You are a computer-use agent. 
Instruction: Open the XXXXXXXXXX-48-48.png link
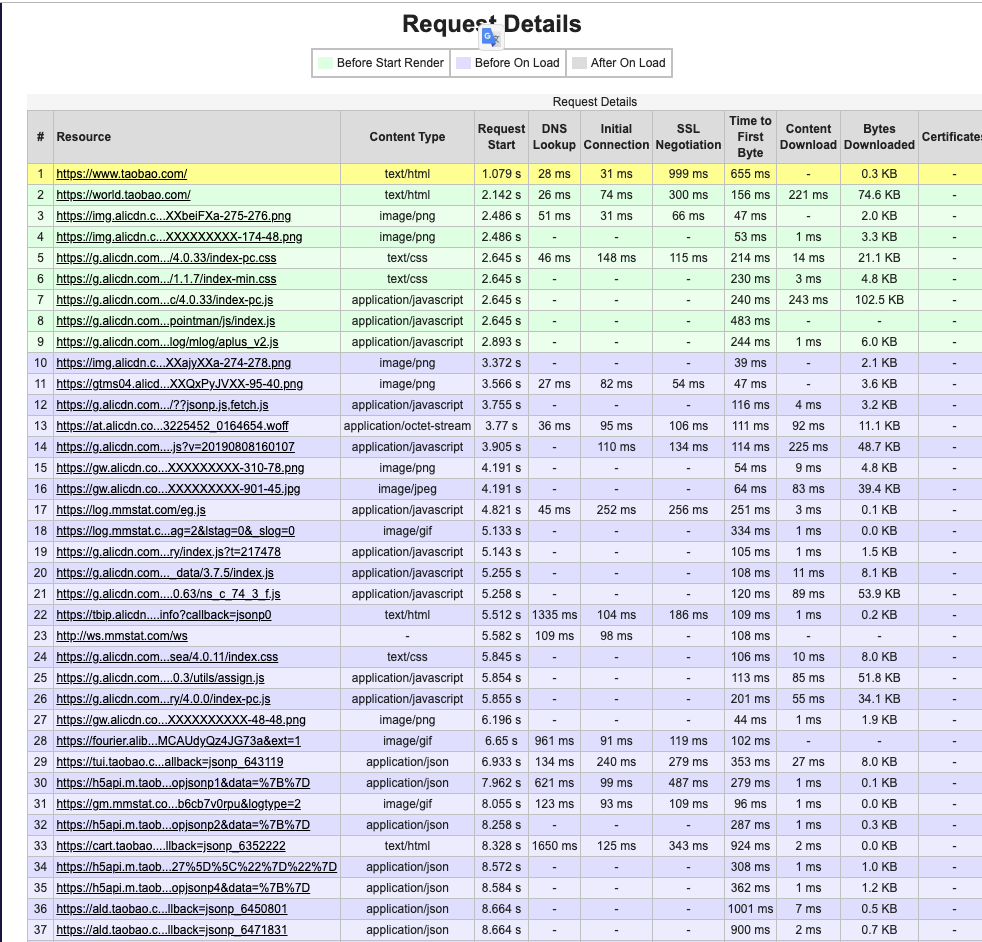tap(181, 720)
